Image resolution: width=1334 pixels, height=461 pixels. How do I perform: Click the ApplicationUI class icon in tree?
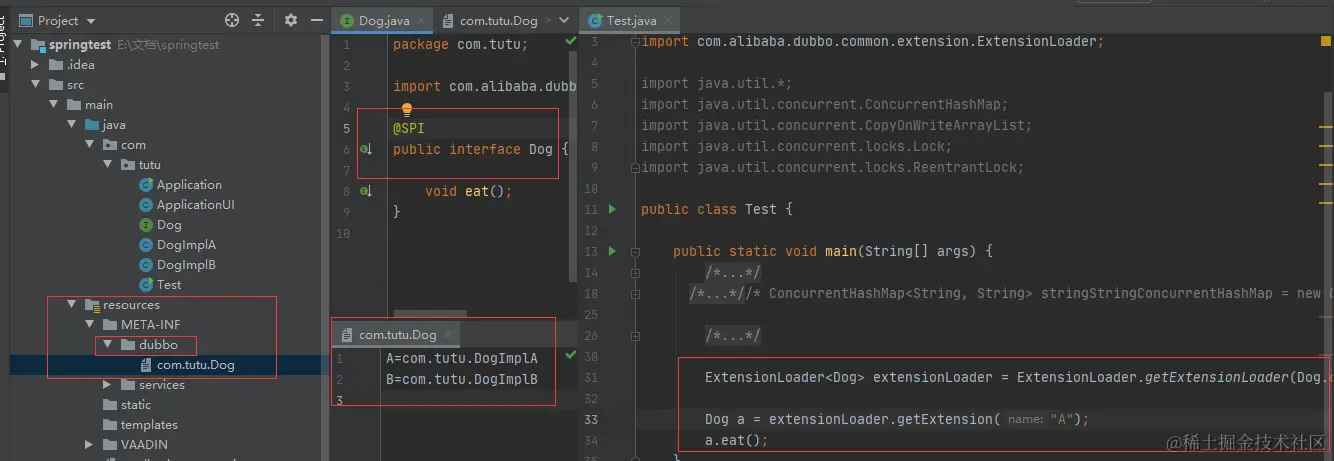pyautogui.click(x=147, y=205)
